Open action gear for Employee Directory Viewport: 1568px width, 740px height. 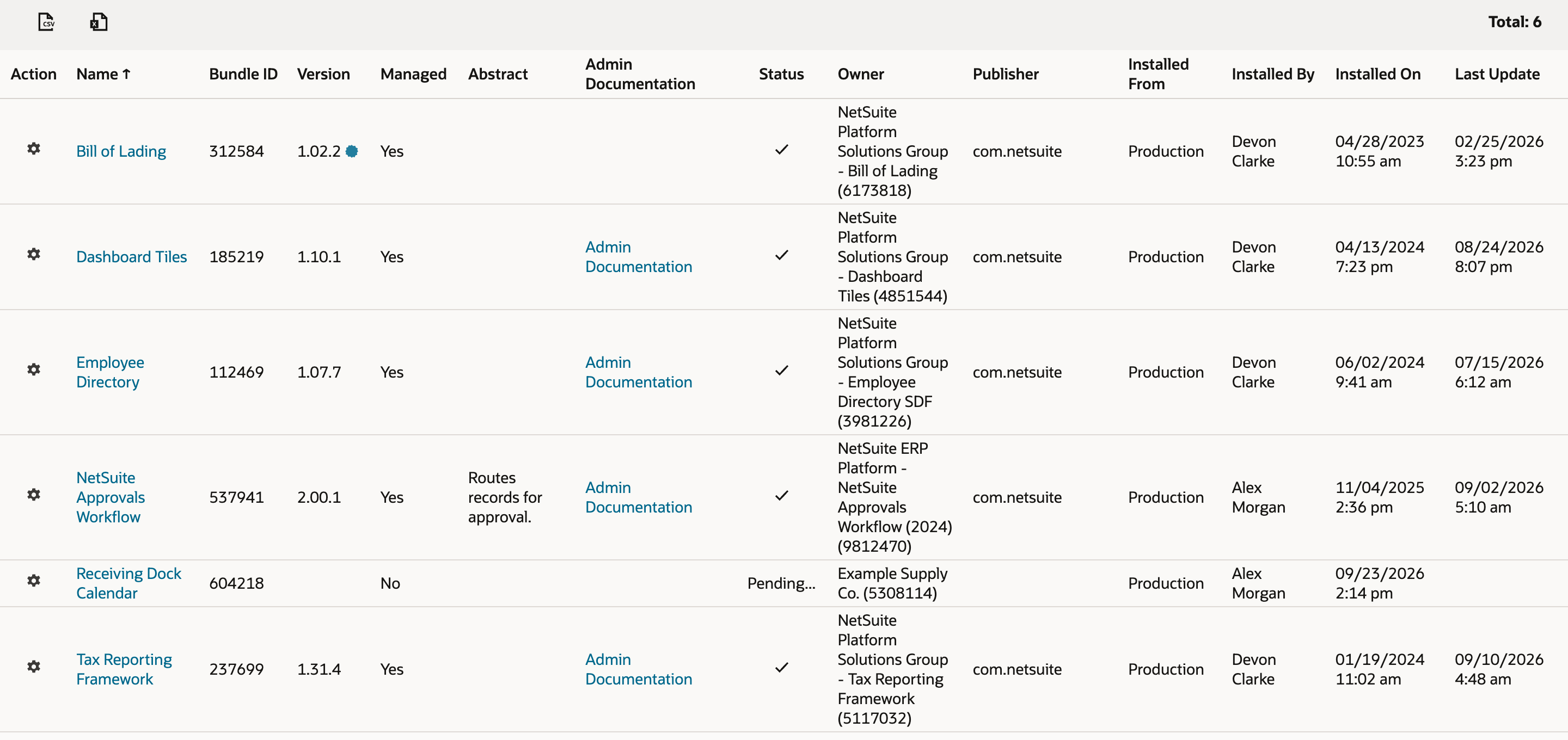click(34, 370)
